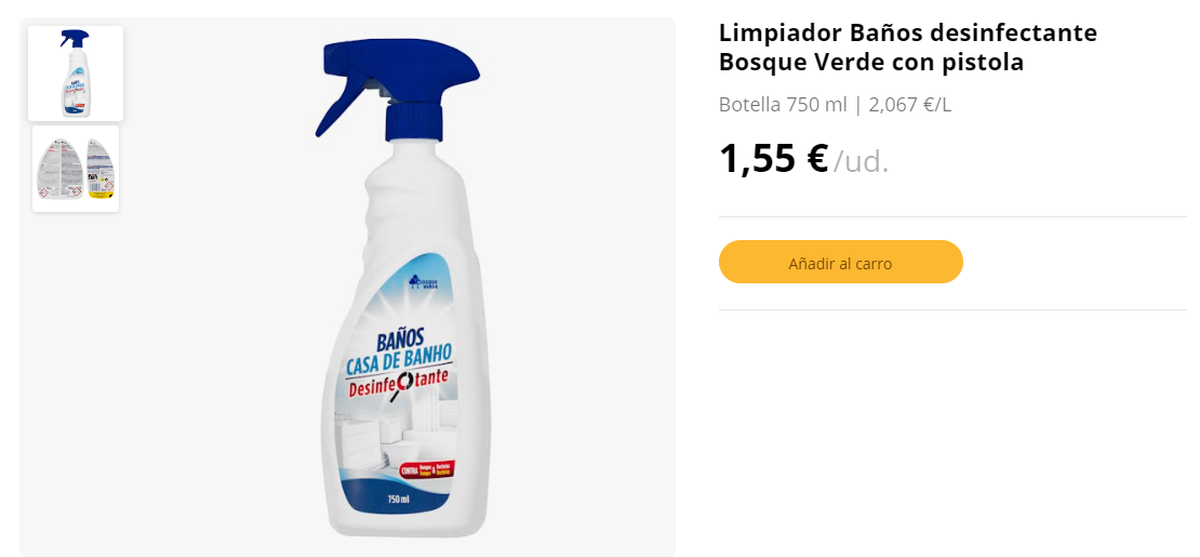Select the front-view bottle thumbnail
Screen dimensions: 1200x557
tap(75, 73)
